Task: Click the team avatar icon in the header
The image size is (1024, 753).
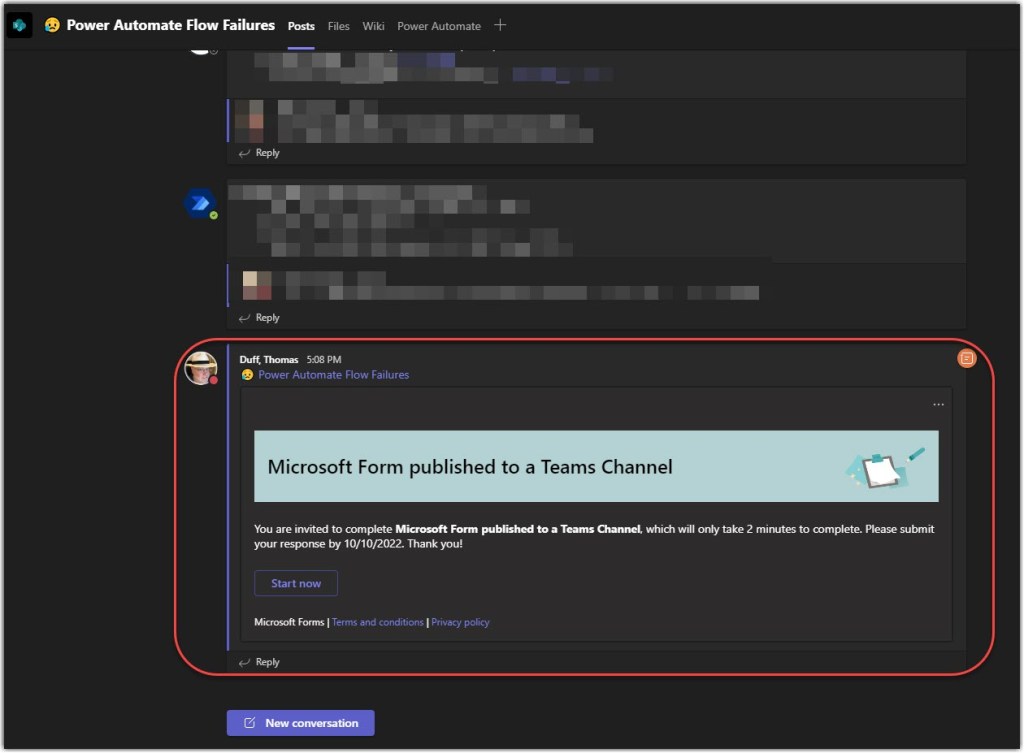Action: [x=20, y=25]
